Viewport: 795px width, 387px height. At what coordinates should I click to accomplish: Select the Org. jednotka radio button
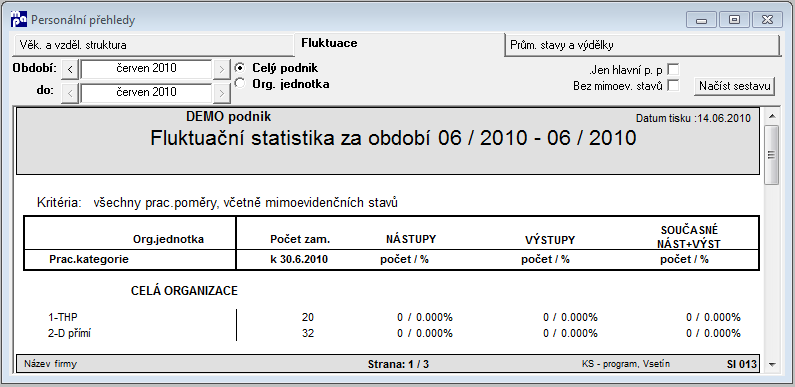point(240,83)
